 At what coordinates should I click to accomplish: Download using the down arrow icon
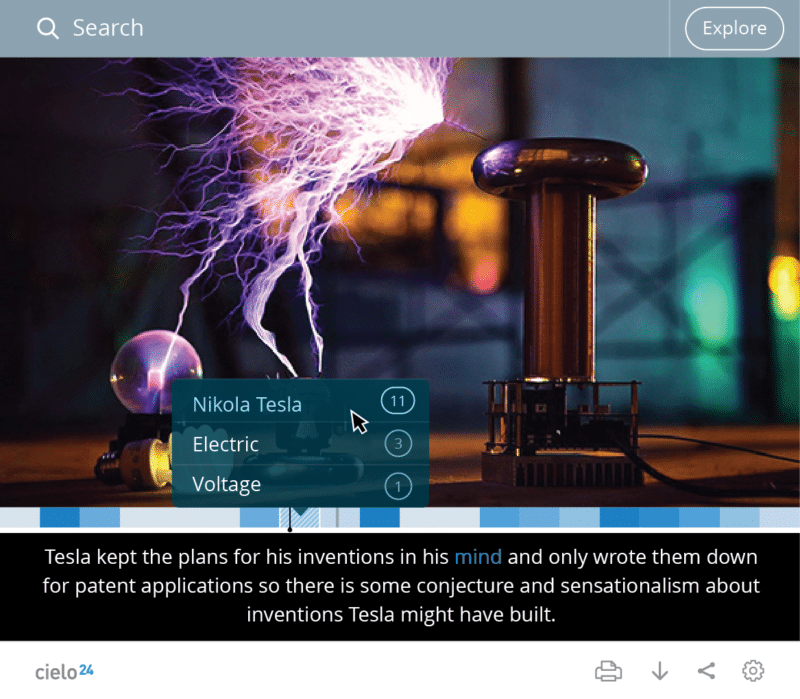coord(660,671)
